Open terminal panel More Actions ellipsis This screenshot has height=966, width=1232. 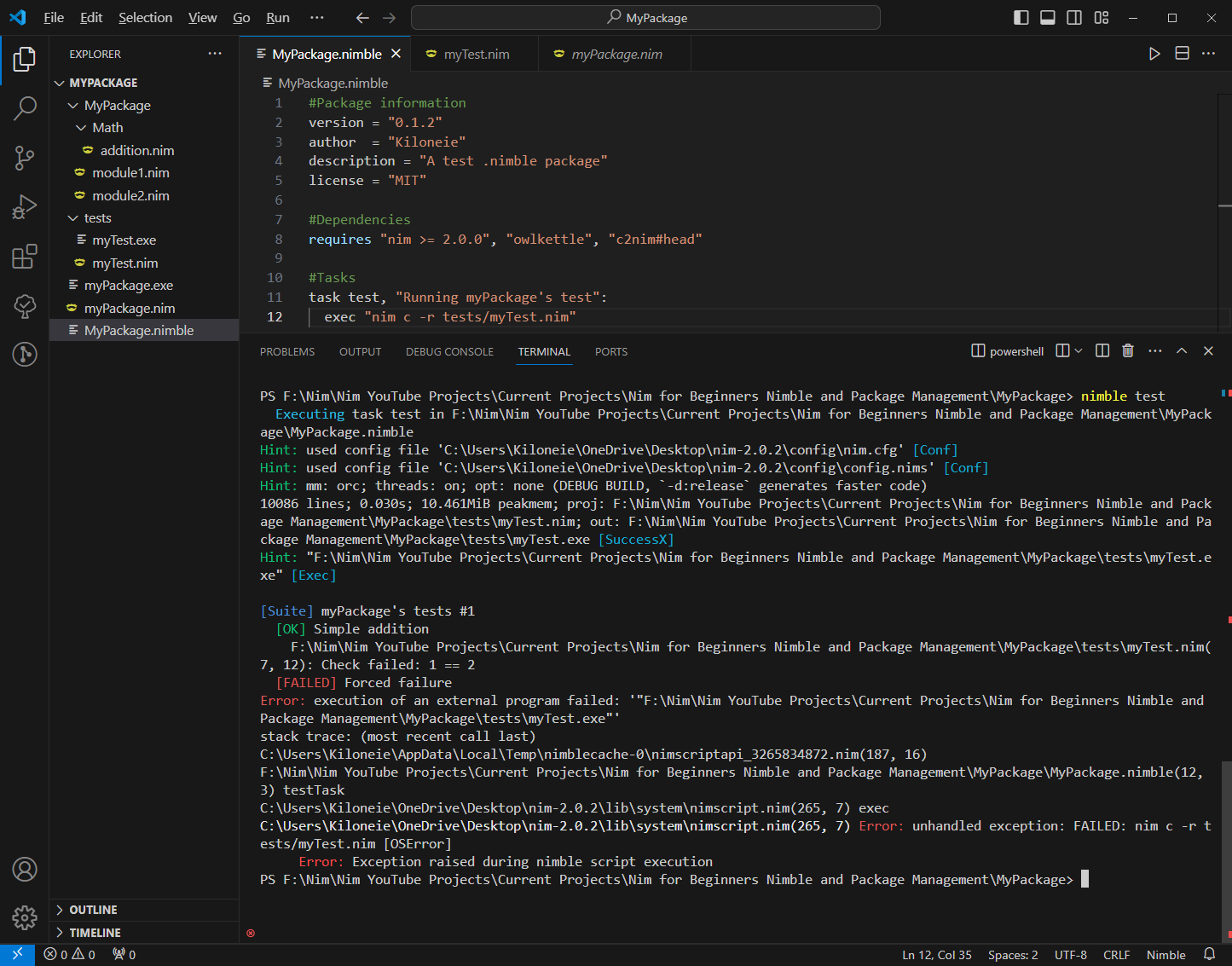(1155, 351)
